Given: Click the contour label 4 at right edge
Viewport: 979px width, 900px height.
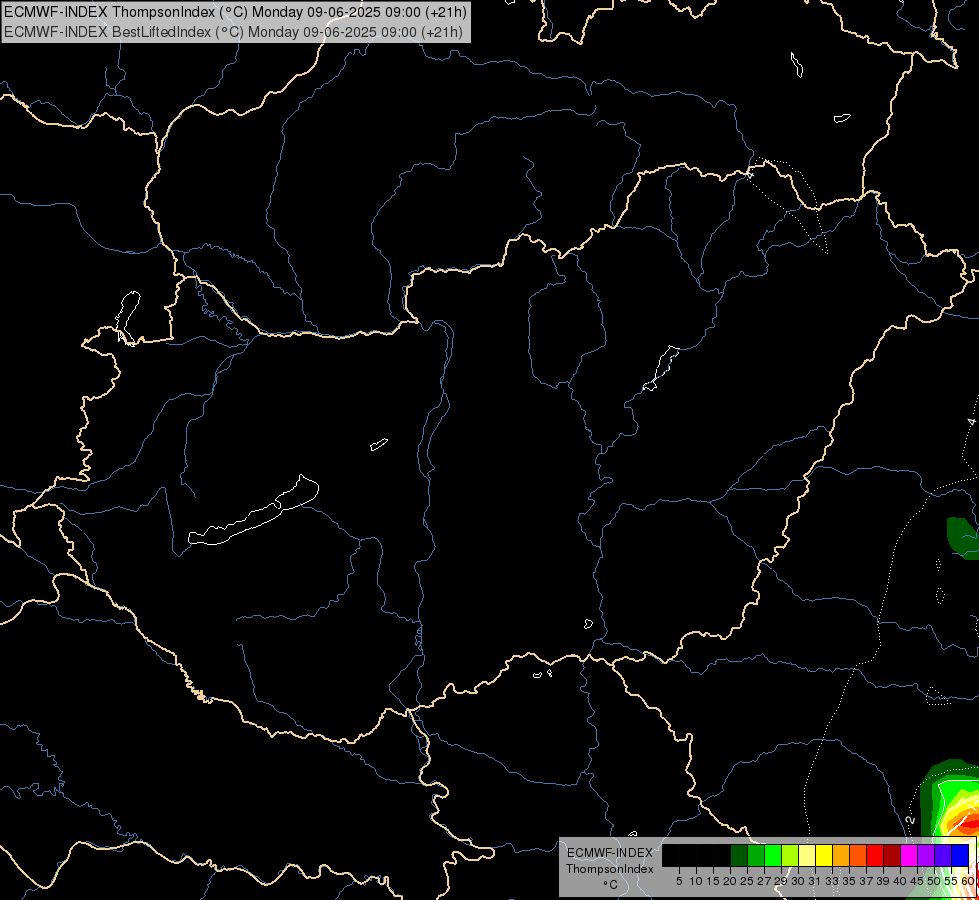Looking at the screenshot, I should pyautogui.click(x=972, y=422).
